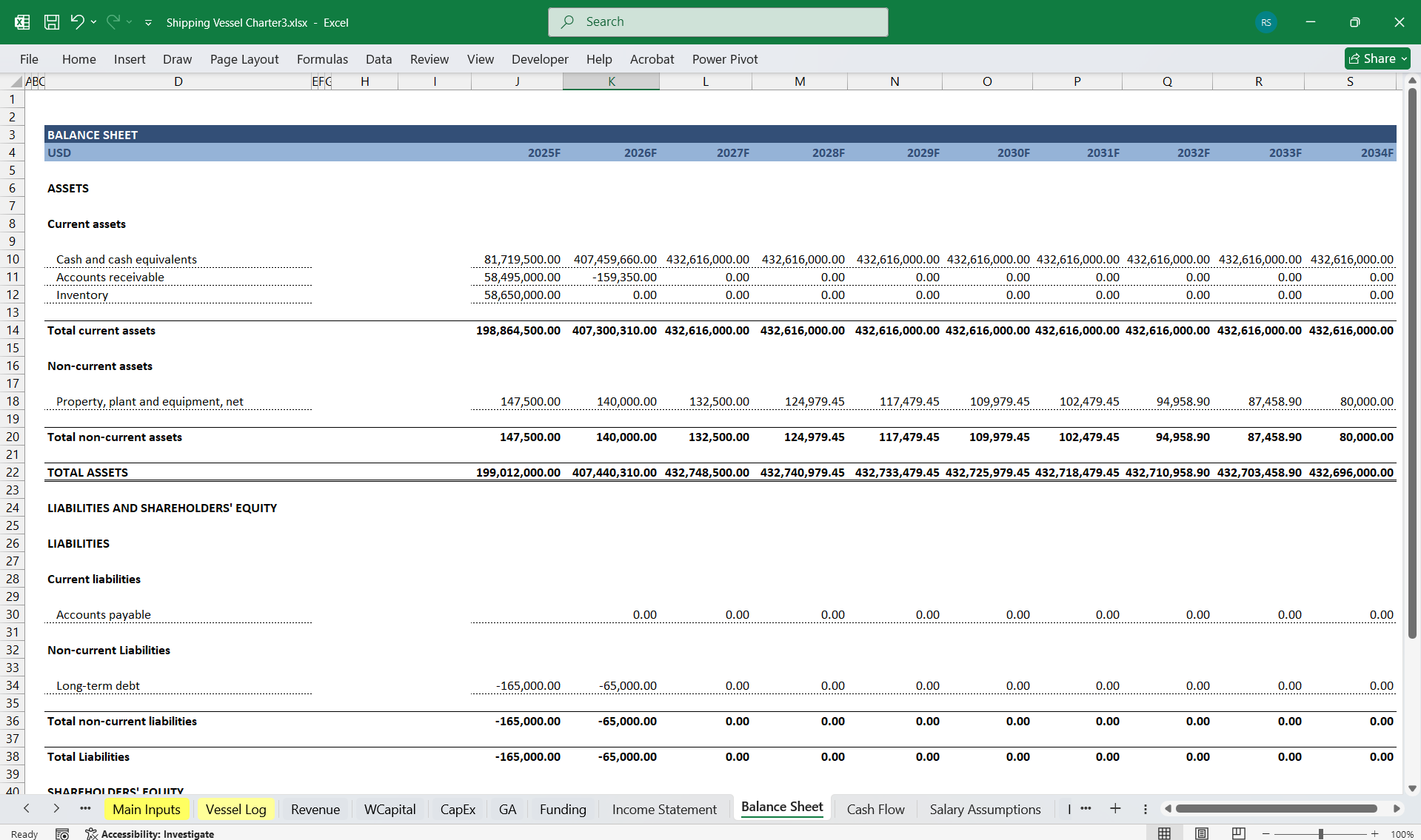The height and width of the screenshot is (840, 1421).
Task: Switch to the CapEx sheet
Action: click(x=458, y=809)
